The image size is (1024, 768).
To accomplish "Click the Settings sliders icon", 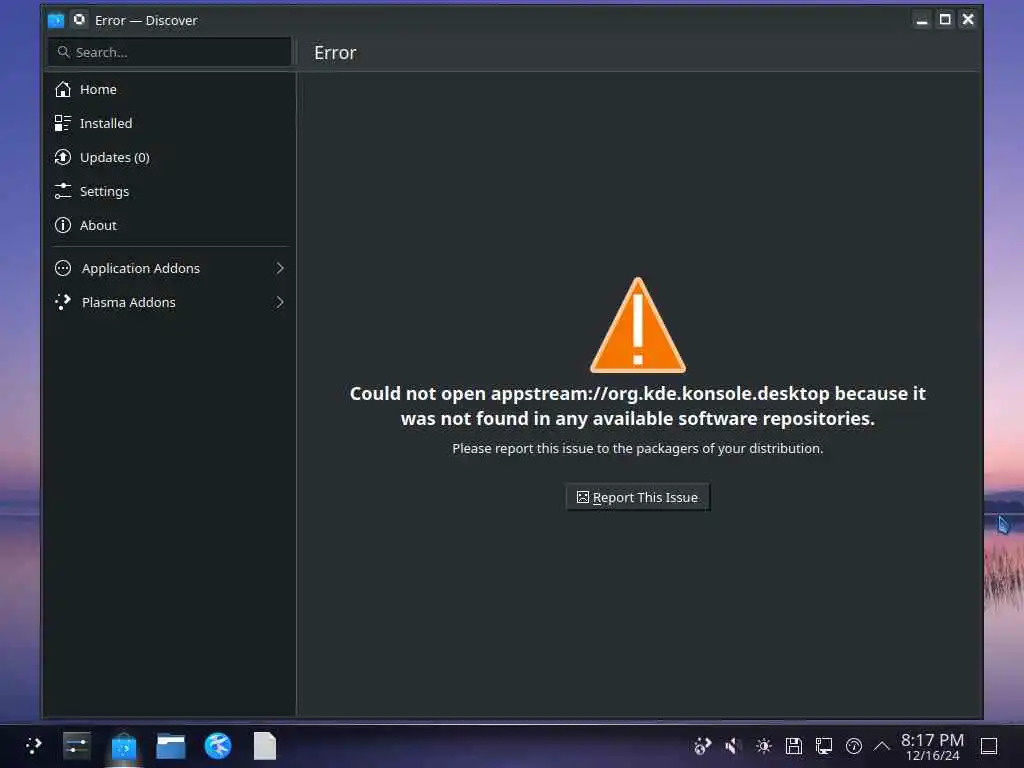I will point(63,191).
